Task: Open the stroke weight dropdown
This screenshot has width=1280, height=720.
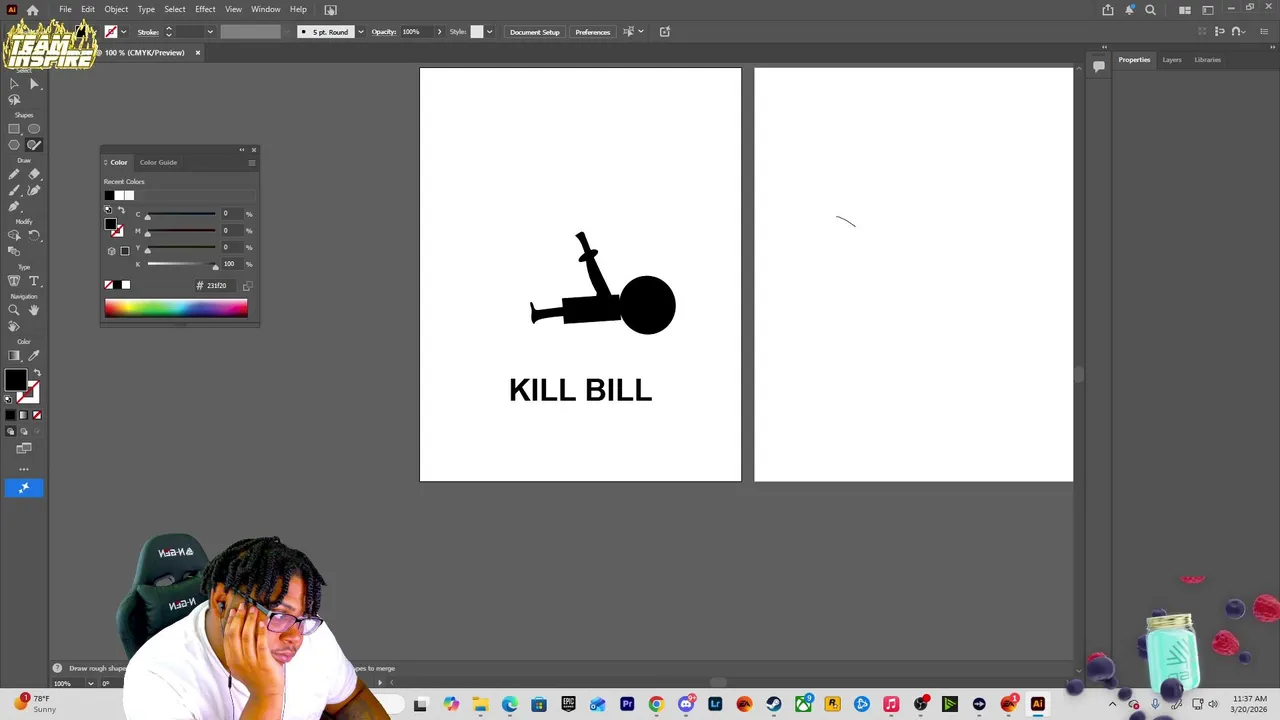Action: pyautogui.click(x=210, y=32)
